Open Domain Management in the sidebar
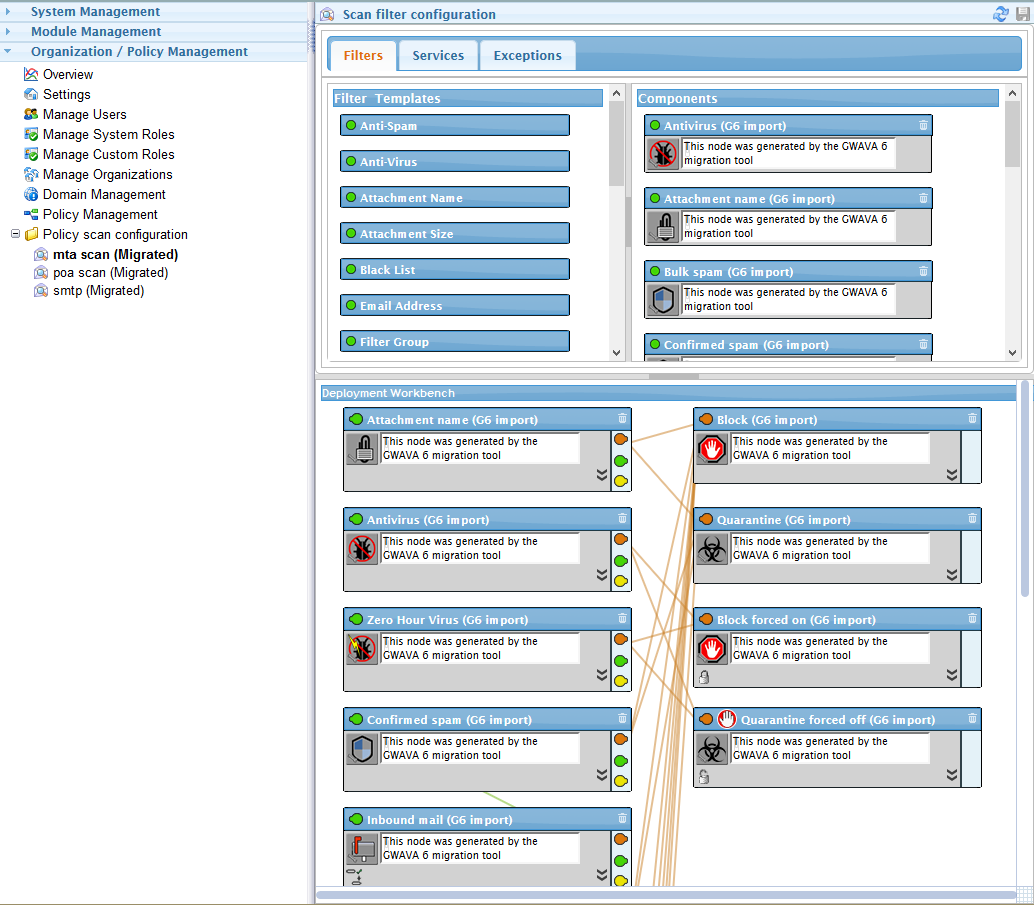The image size is (1034, 905). pyautogui.click(x=104, y=194)
